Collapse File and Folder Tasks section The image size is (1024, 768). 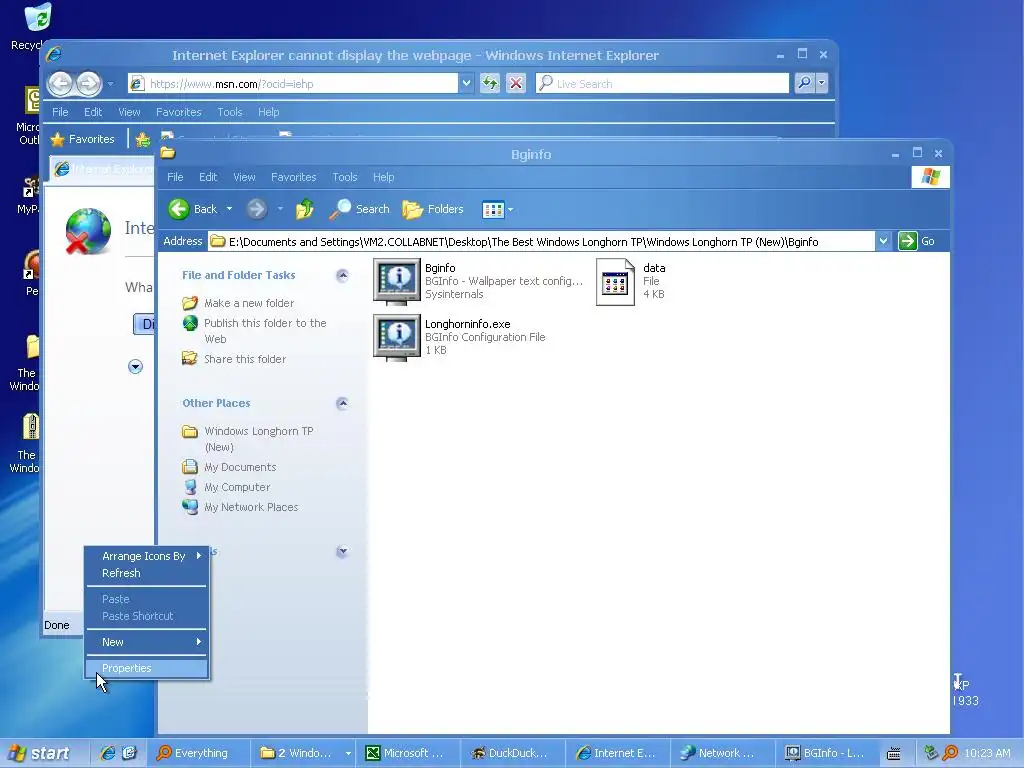pos(342,276)
